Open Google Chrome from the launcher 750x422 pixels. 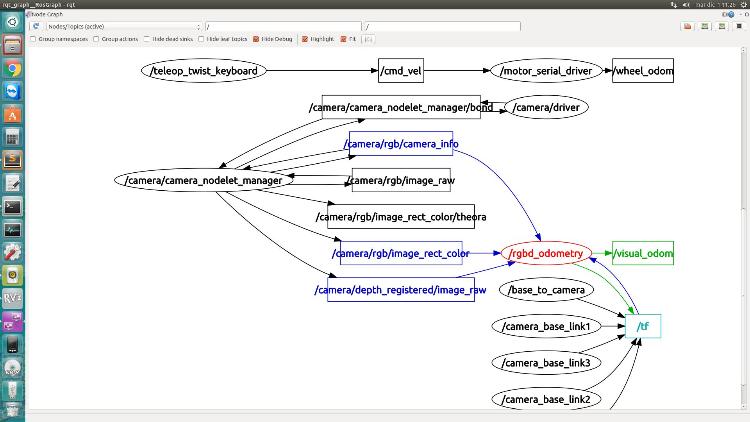(x=13, y=69)
